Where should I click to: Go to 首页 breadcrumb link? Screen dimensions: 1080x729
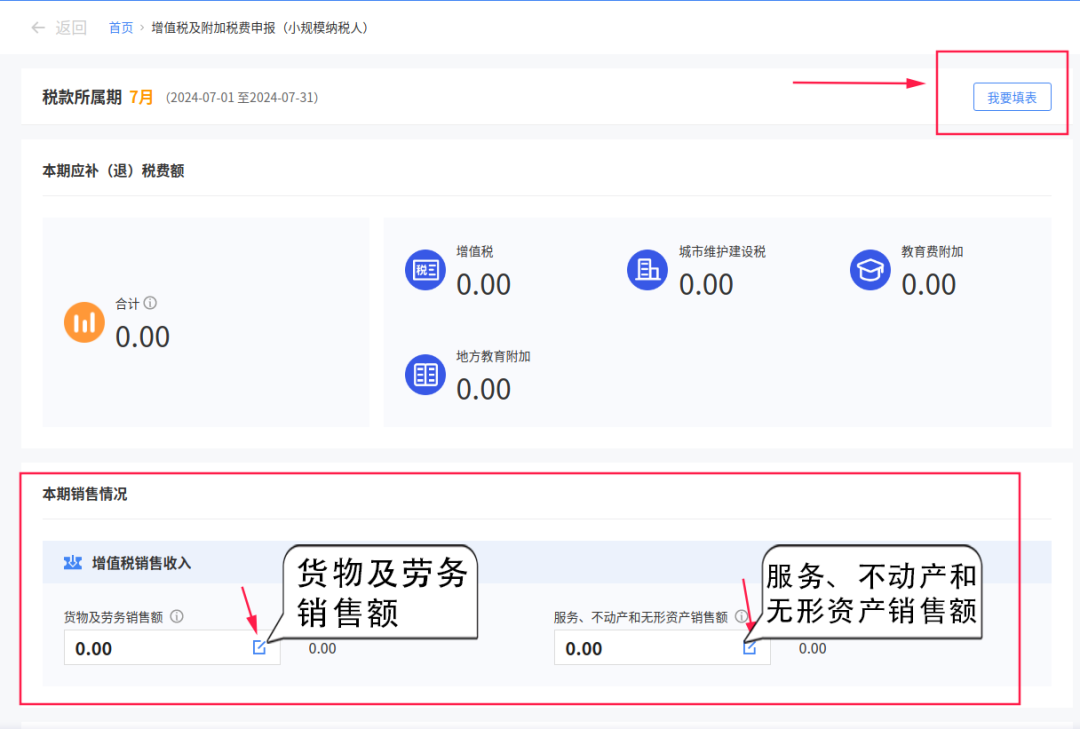coord(121,28)
